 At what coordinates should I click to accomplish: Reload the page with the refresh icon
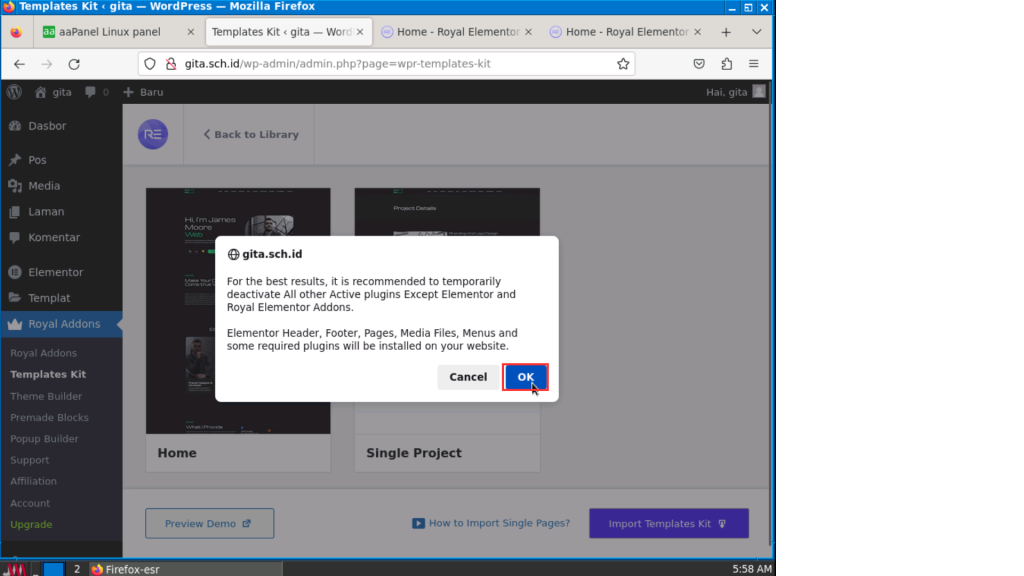(74, 64)
